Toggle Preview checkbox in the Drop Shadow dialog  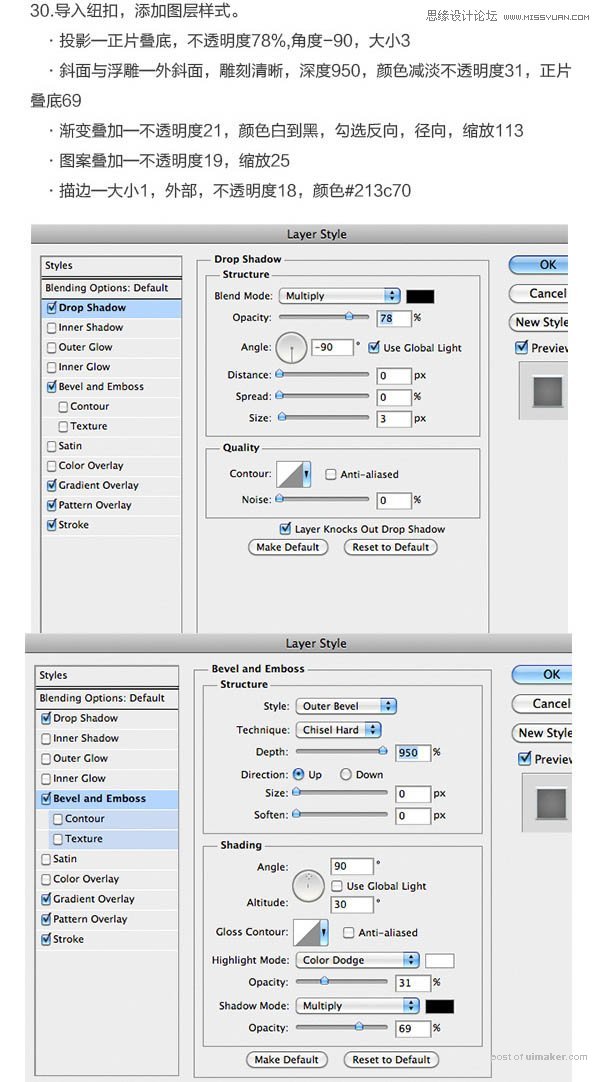tap(522, 348)
